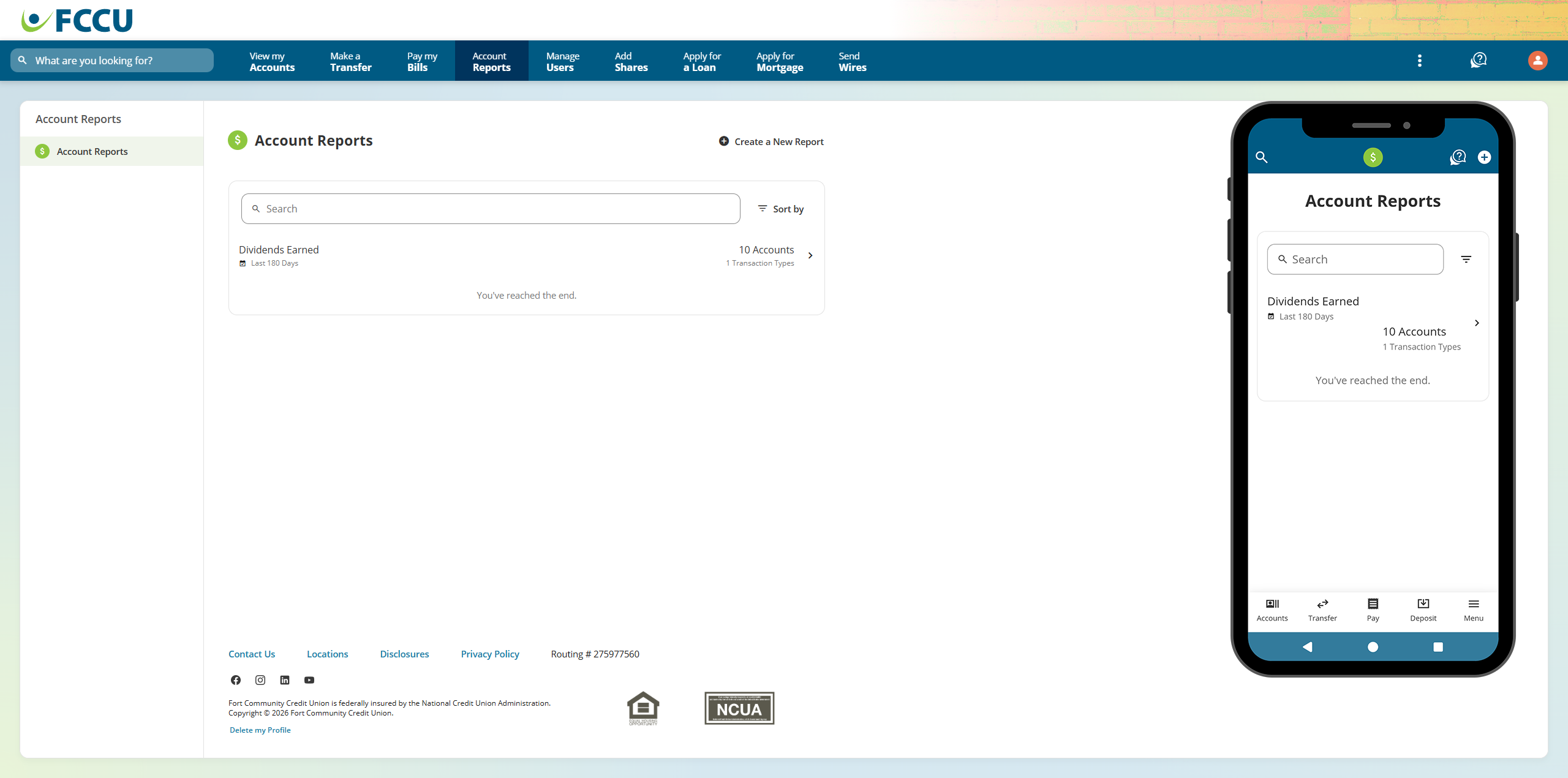The height and width of the screenshot is (778, 1568).
Task: Open the Disclosures link
Action: pyautogui.click(x=404, y=654)
